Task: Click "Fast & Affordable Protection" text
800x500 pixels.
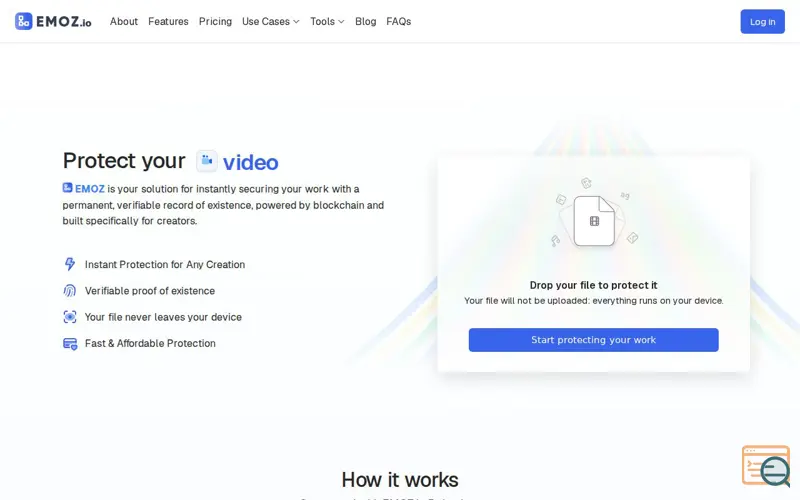Action: tap(150, 343)
